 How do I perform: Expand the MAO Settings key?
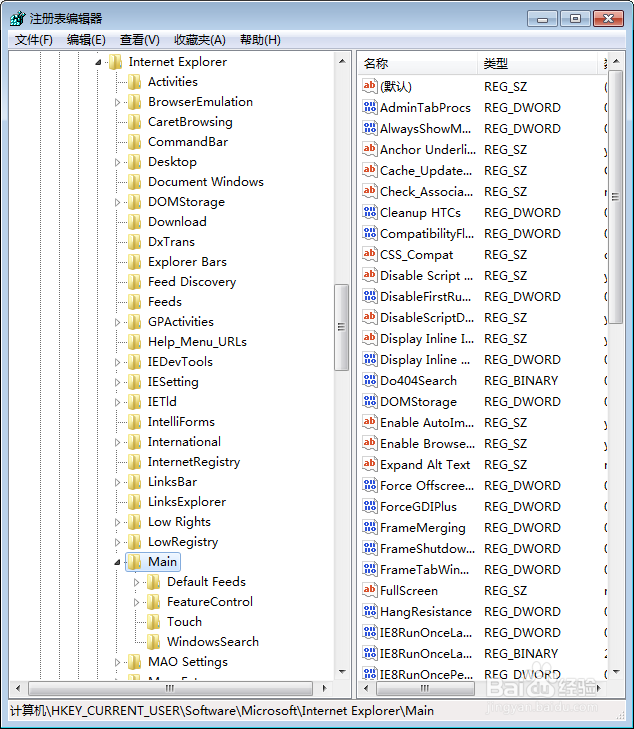tap(117, 662)
